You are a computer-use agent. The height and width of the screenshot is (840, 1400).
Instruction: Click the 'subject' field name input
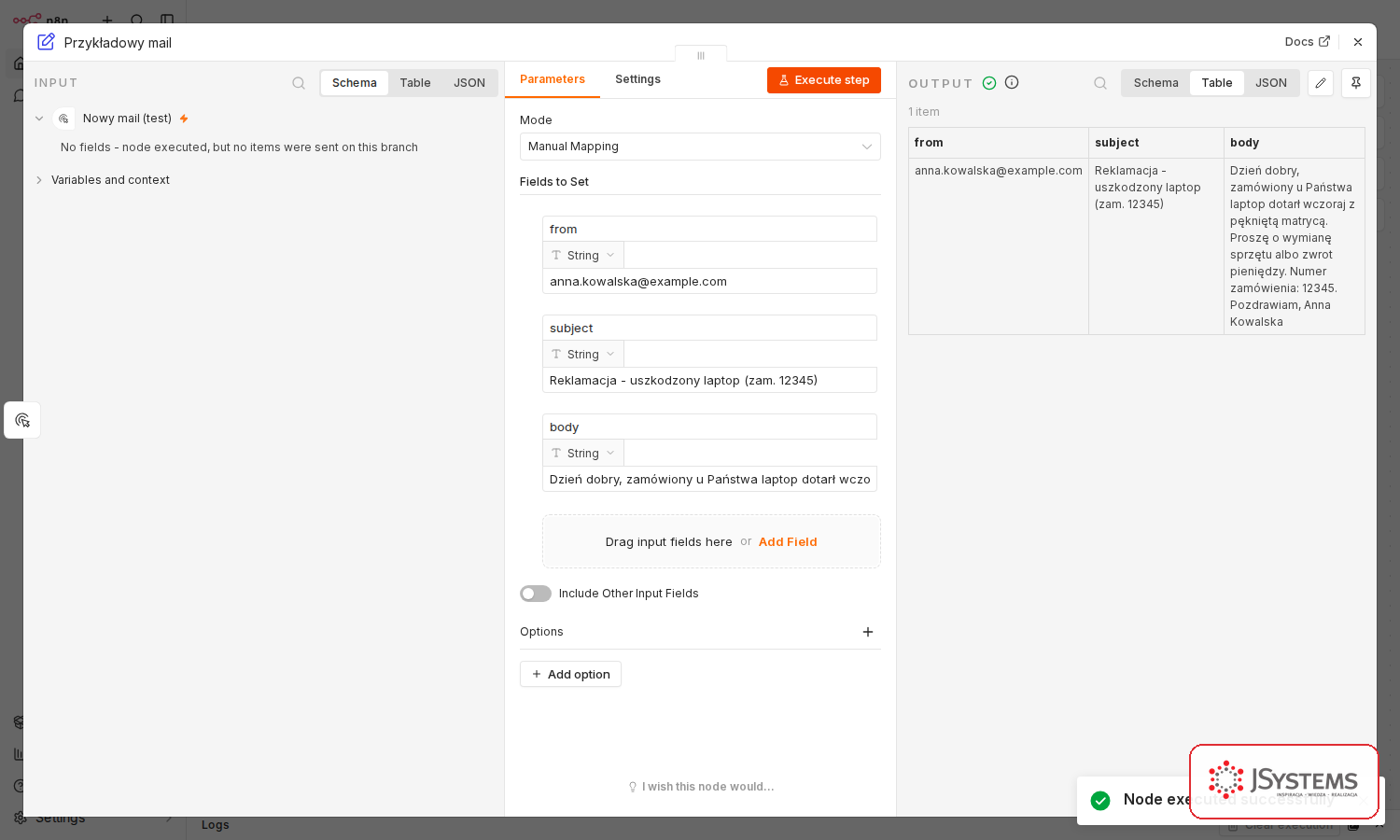click(709, 328)
